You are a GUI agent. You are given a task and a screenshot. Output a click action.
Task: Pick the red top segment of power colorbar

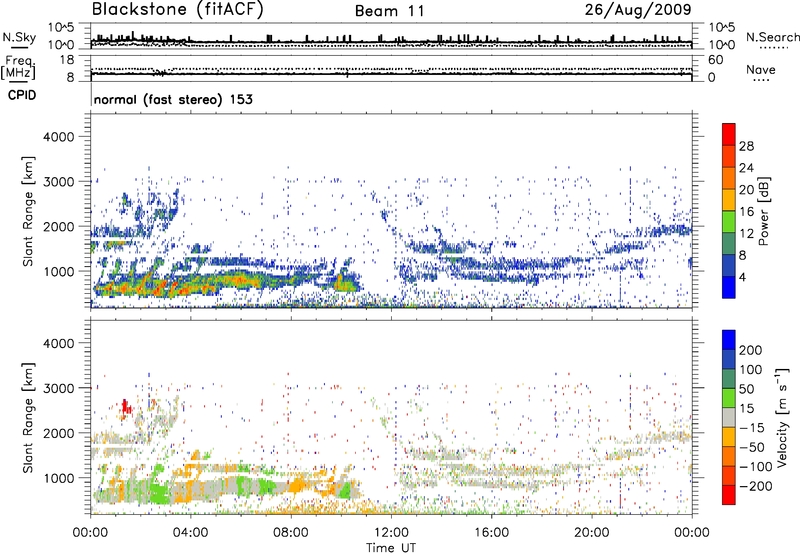pyautogui.click(x=729, y=135)
